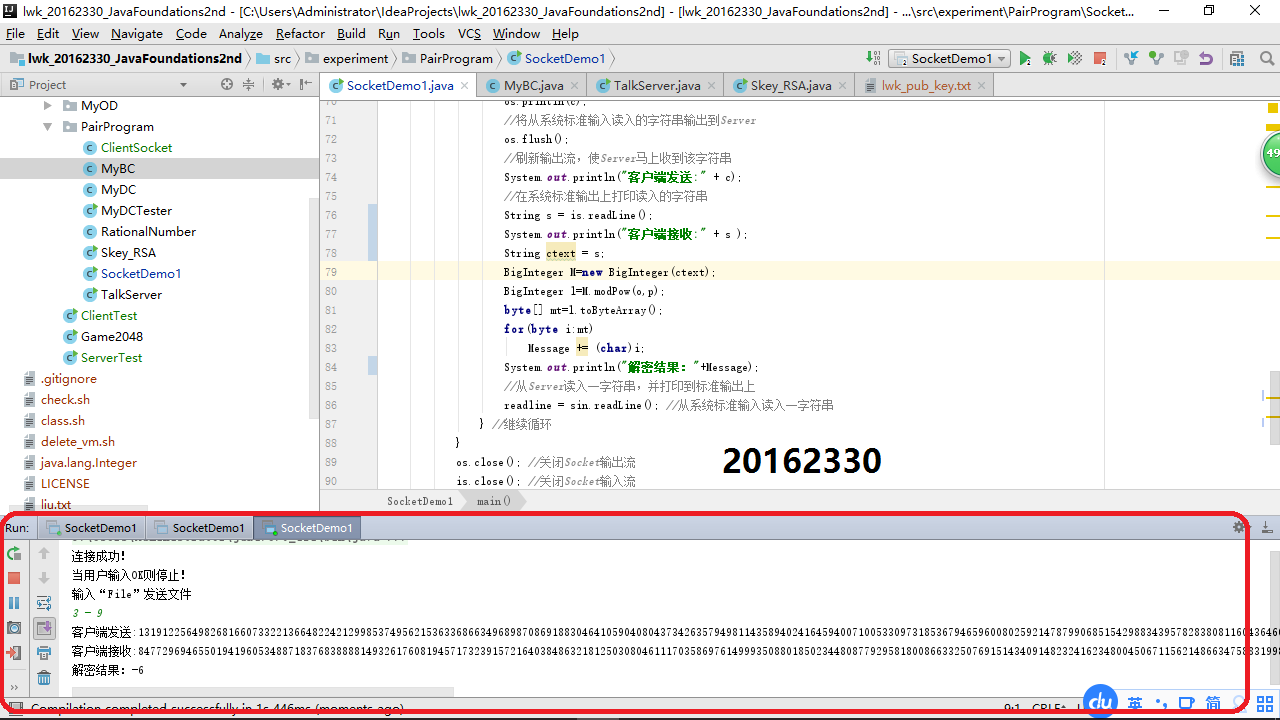Toggle soft-wrap in the Run console
This screenshot has width=1280, height=720.
(x=44, y=603)
